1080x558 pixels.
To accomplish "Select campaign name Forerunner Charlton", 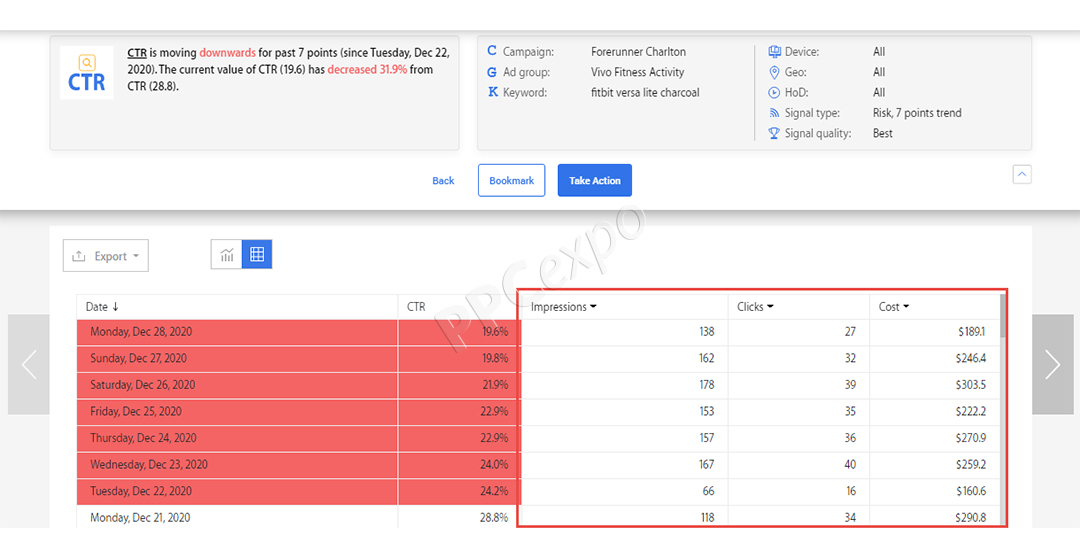I will pos(638,52).
